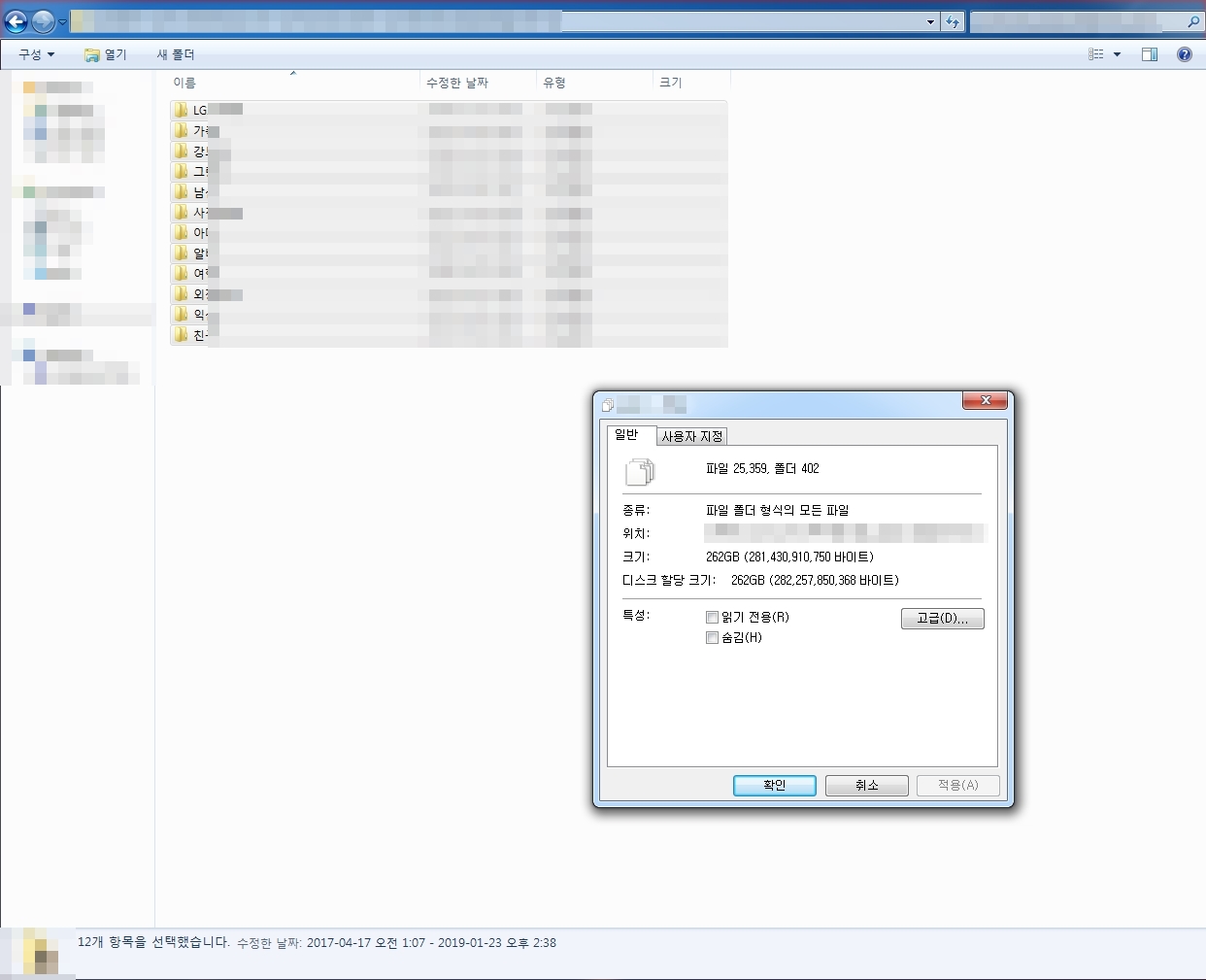Switch to the 사용자 지정 tab
Viewport: 1206px width, 980px height.
[692, 436]
